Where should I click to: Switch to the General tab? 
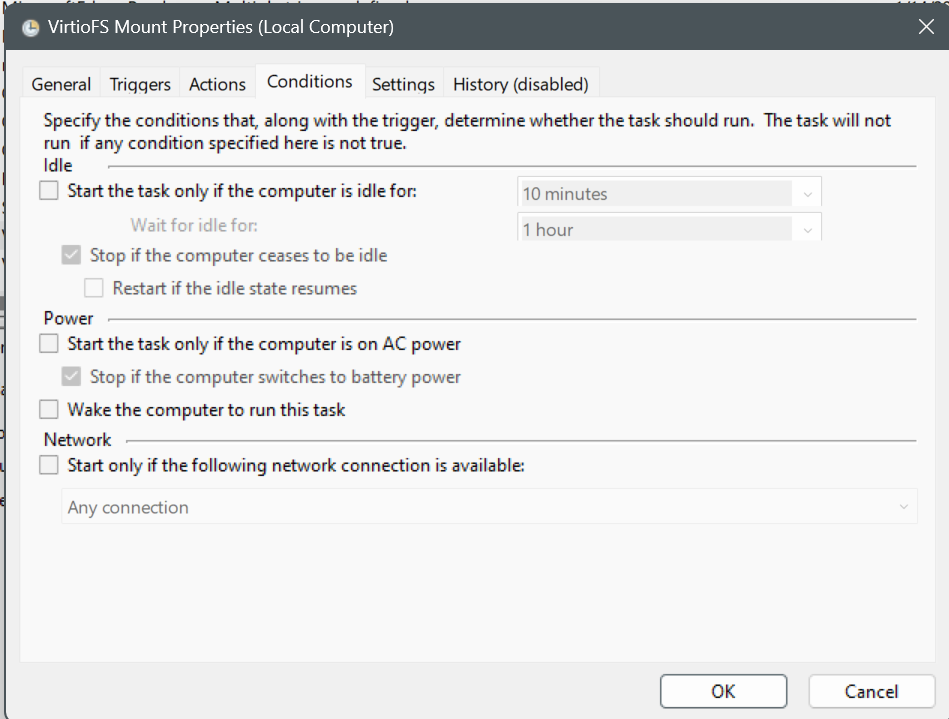(61, 84)
